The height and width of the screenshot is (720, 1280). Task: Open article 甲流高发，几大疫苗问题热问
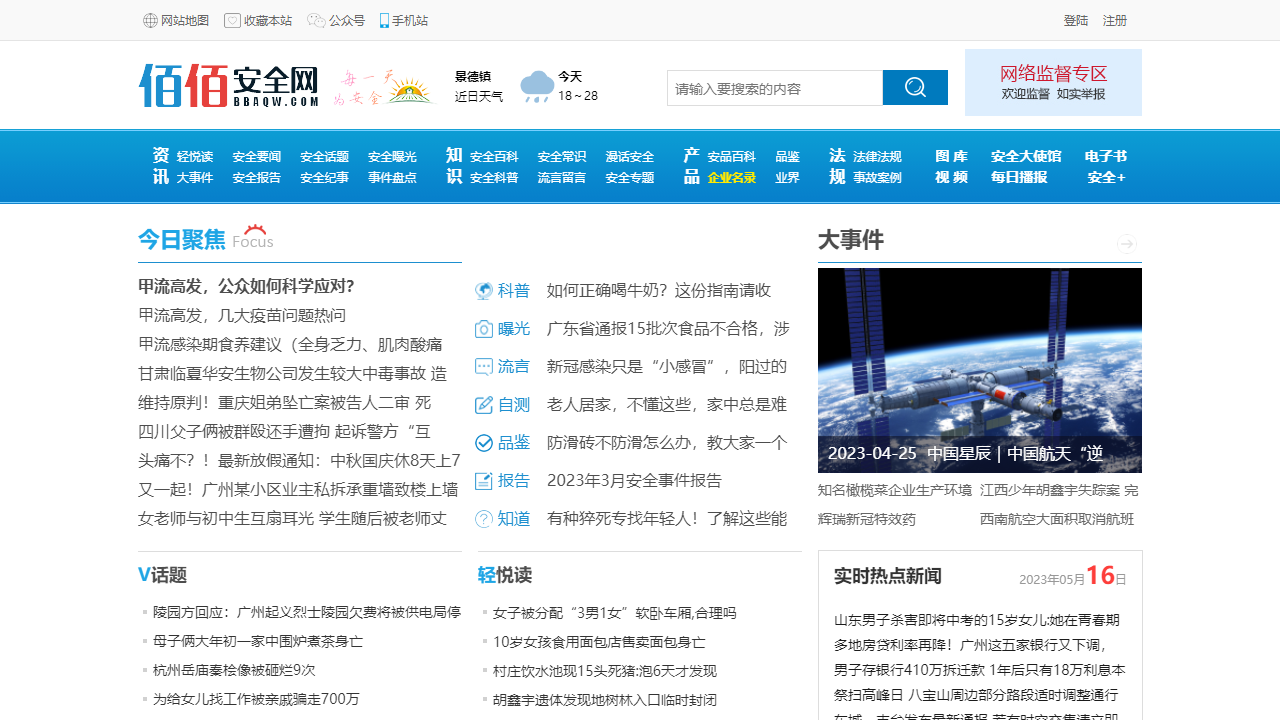pos(242,316)
